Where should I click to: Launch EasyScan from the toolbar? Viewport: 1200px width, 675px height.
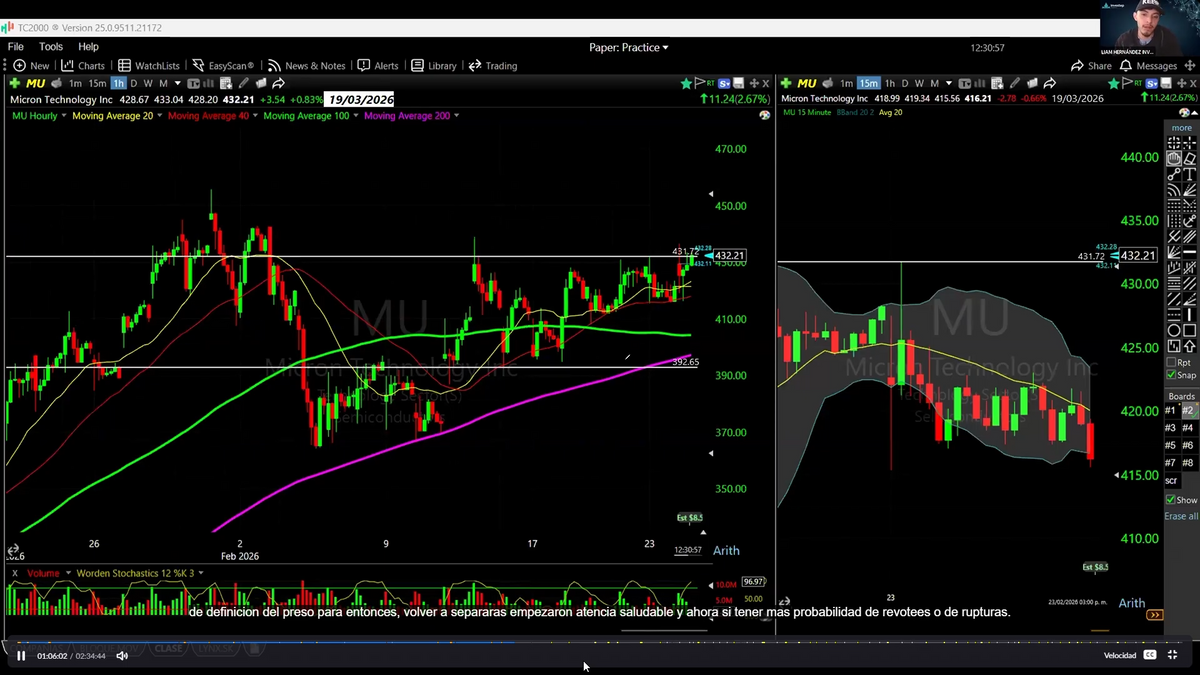pyautogui.click(x=223, y=66)
